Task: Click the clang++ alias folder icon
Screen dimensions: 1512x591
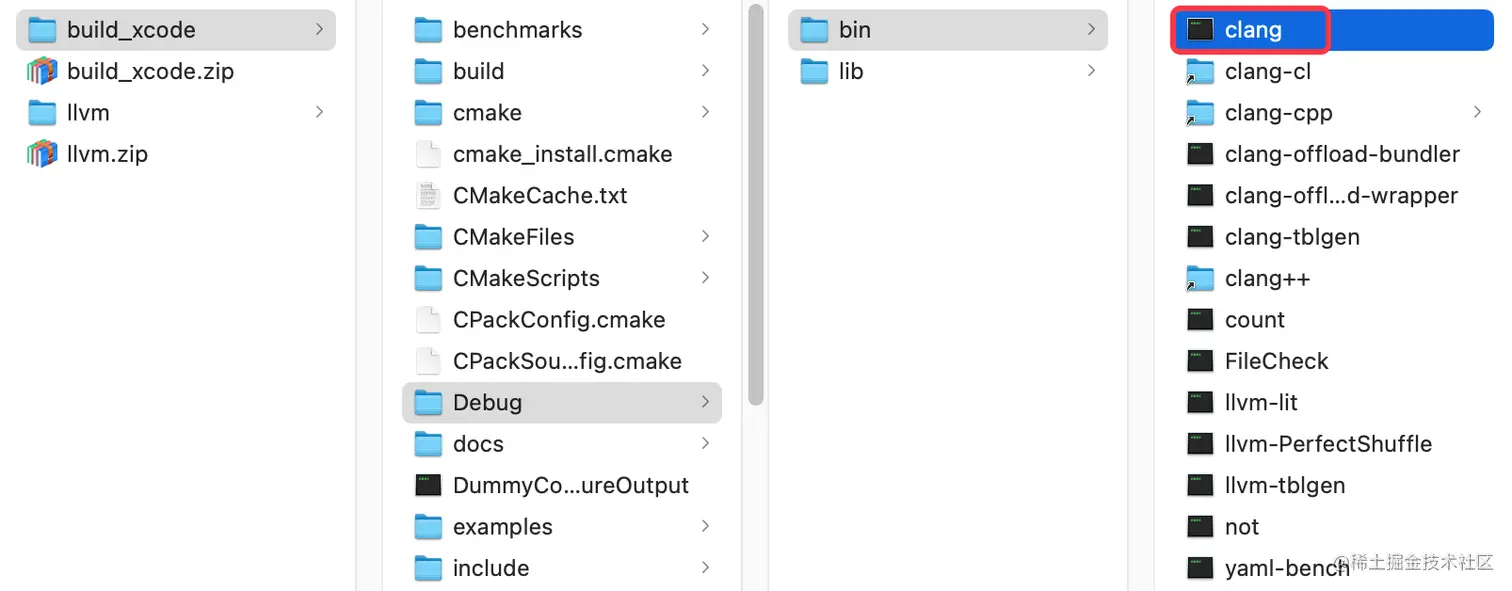Action: pos(1200,279)
